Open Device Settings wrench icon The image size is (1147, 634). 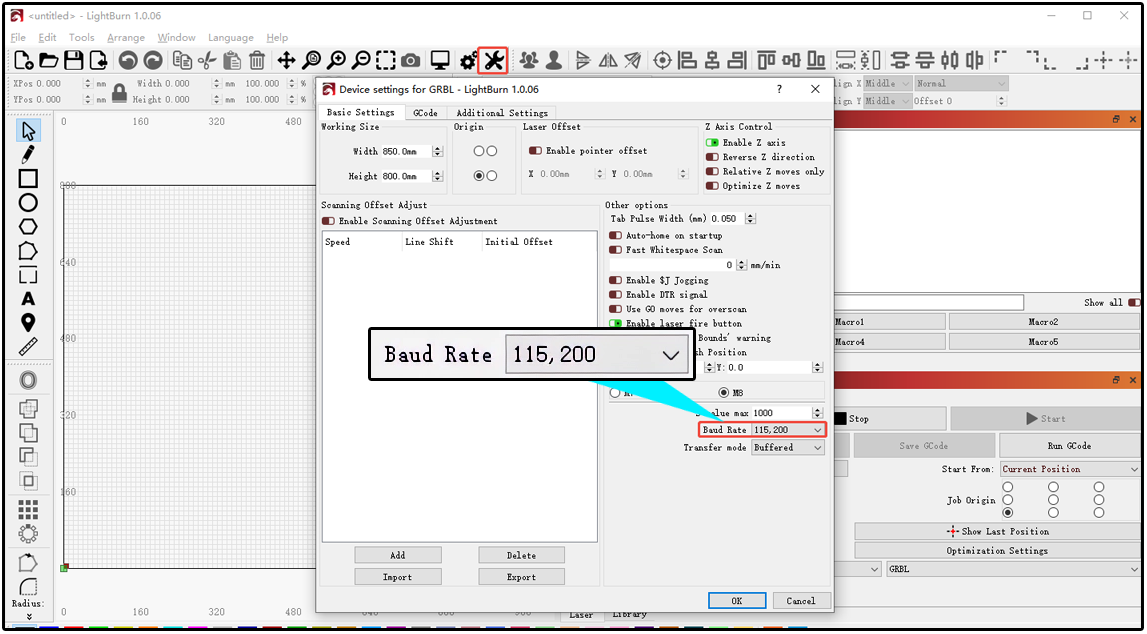(x=492, y=61)
